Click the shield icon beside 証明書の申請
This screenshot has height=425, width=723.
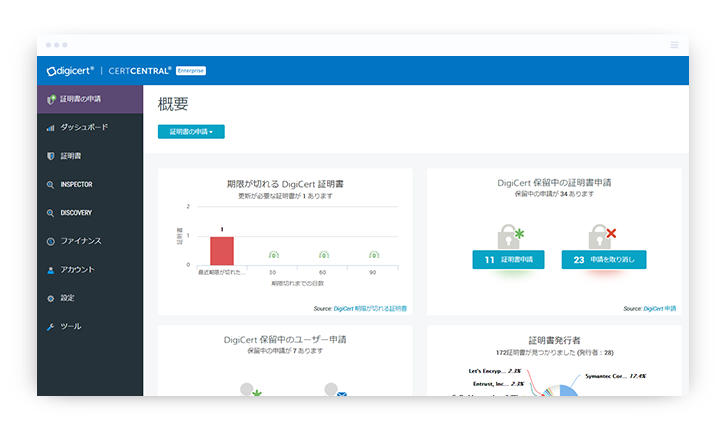click(51, 99)
